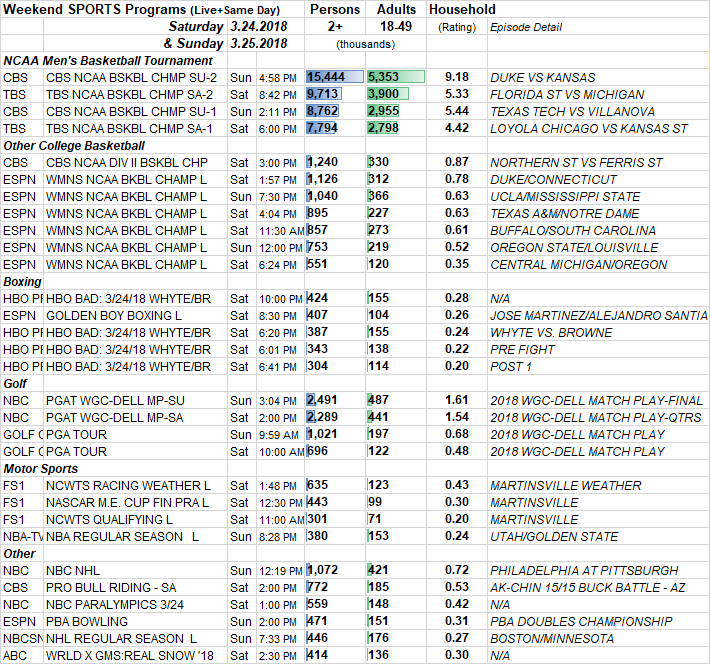Select the NCAA Men's Basketball Tournament heading
The image size is (710, 664).
tap(108, 61)
